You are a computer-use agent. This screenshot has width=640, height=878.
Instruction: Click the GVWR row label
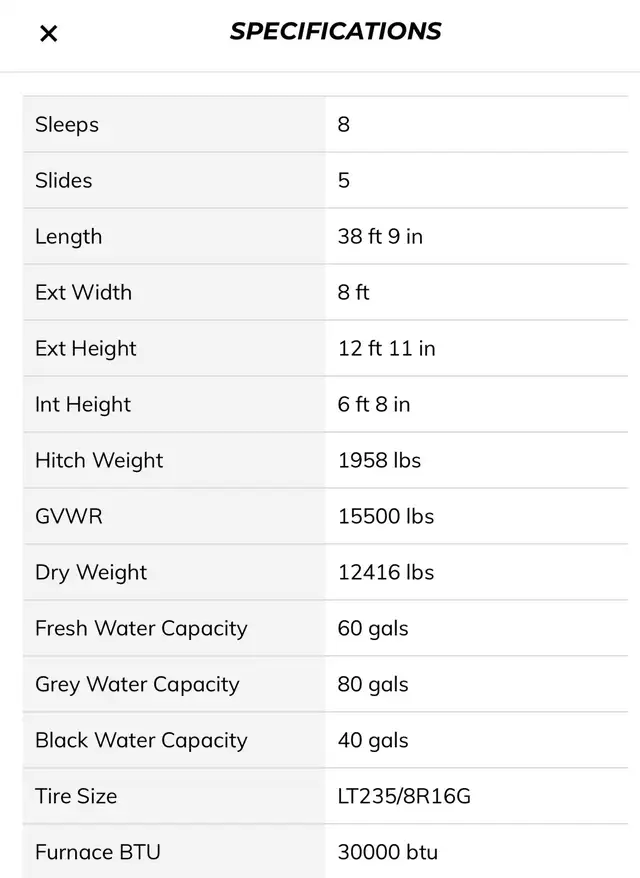(69, 517)
